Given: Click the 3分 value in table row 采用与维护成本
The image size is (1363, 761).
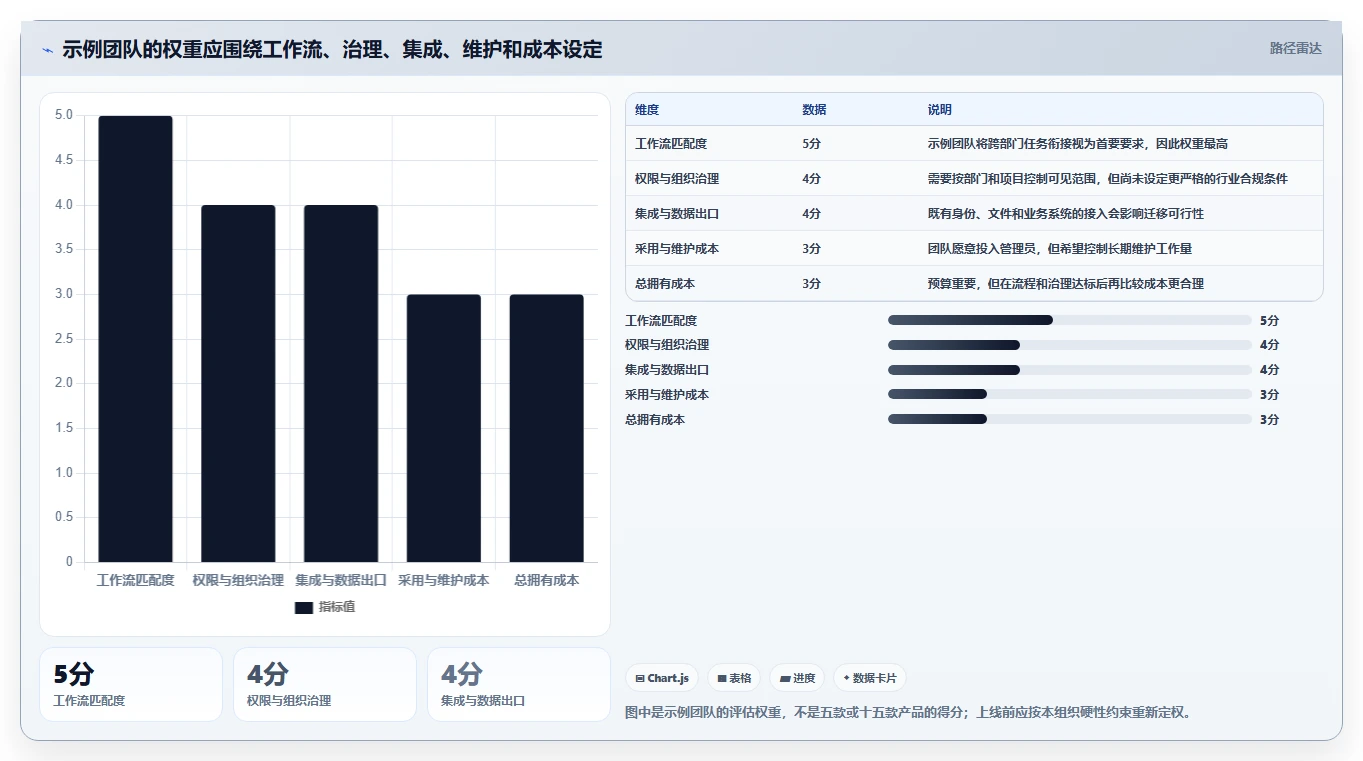Looking at the screenshot, I should coord(812,249).
